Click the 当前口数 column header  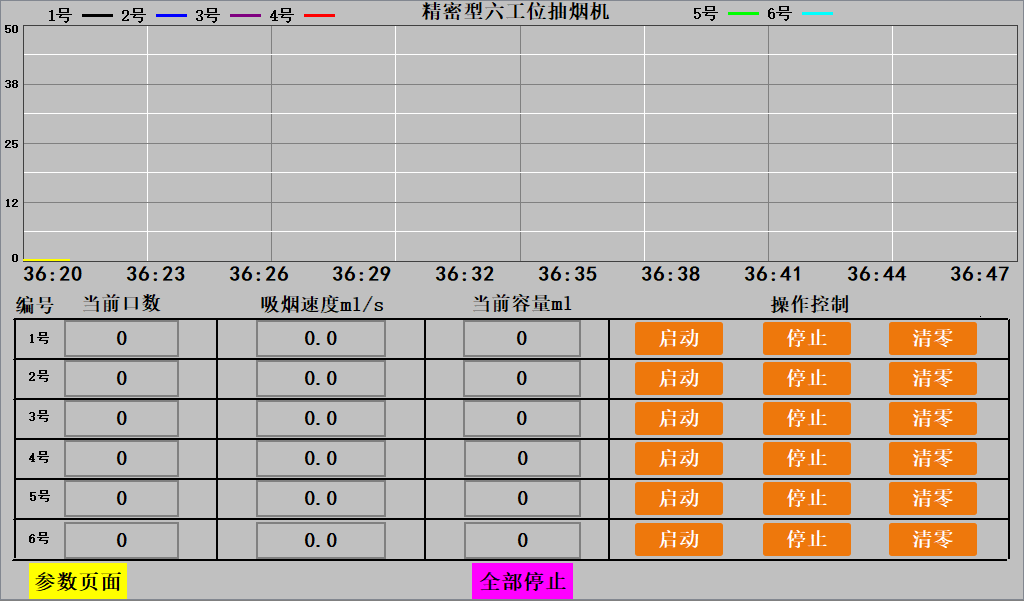(121, 303)
